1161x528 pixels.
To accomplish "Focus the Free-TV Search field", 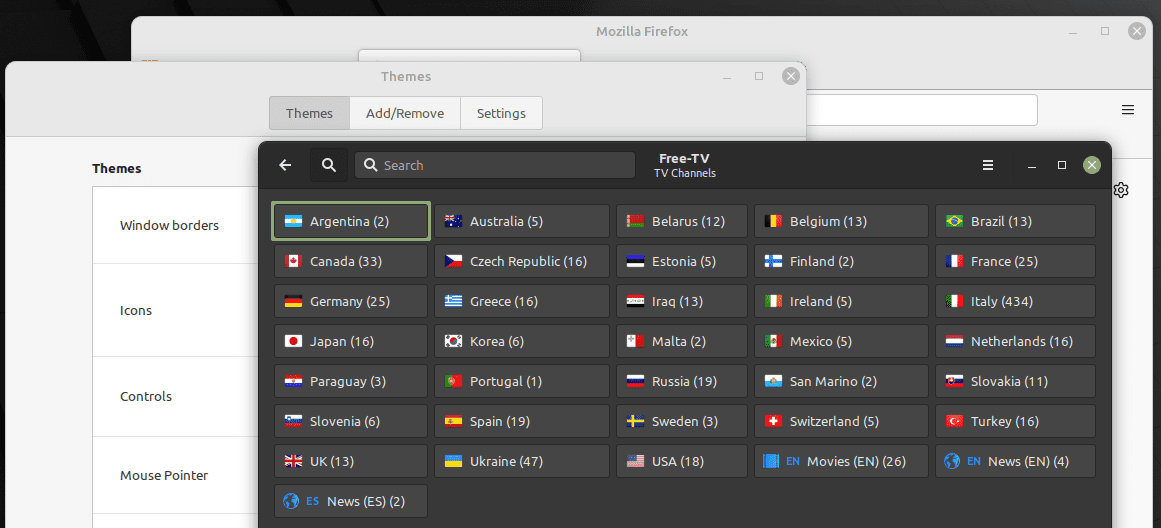I will 495,165.
